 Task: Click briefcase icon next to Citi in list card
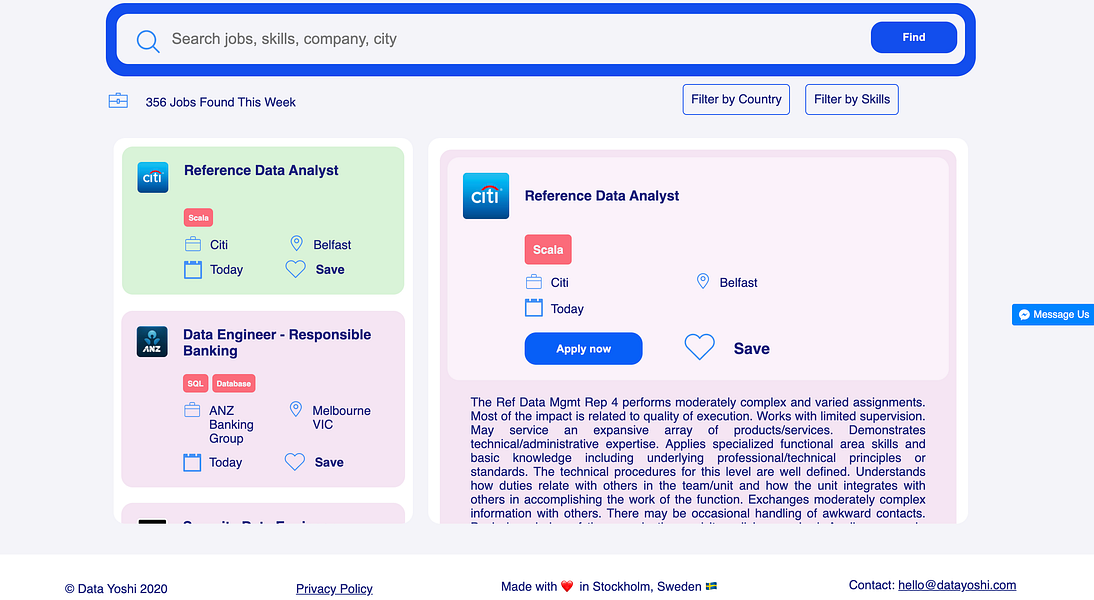(x=193, y=244)
